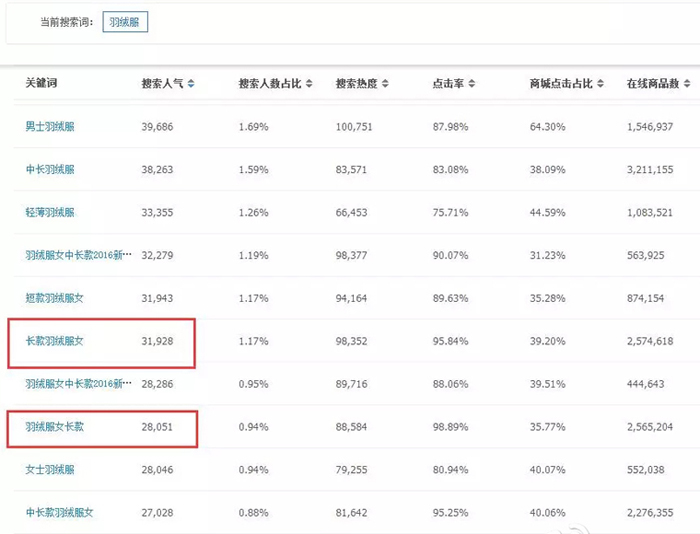This screenshot has height=534, width=700.
Task: Click the 搜索人气 column header
Action: pos(162,83)
